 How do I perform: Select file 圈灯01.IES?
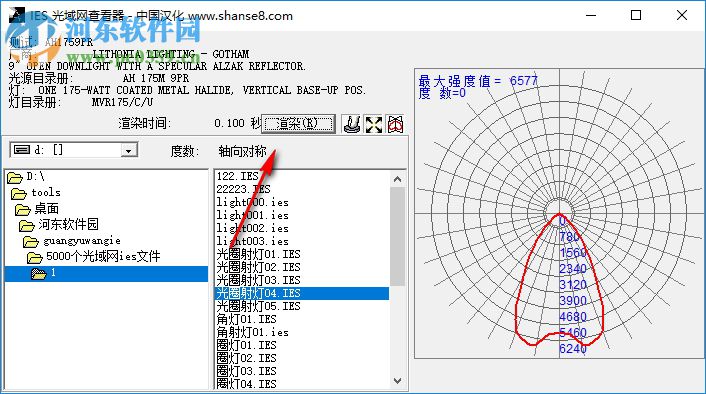coord(246,345)
